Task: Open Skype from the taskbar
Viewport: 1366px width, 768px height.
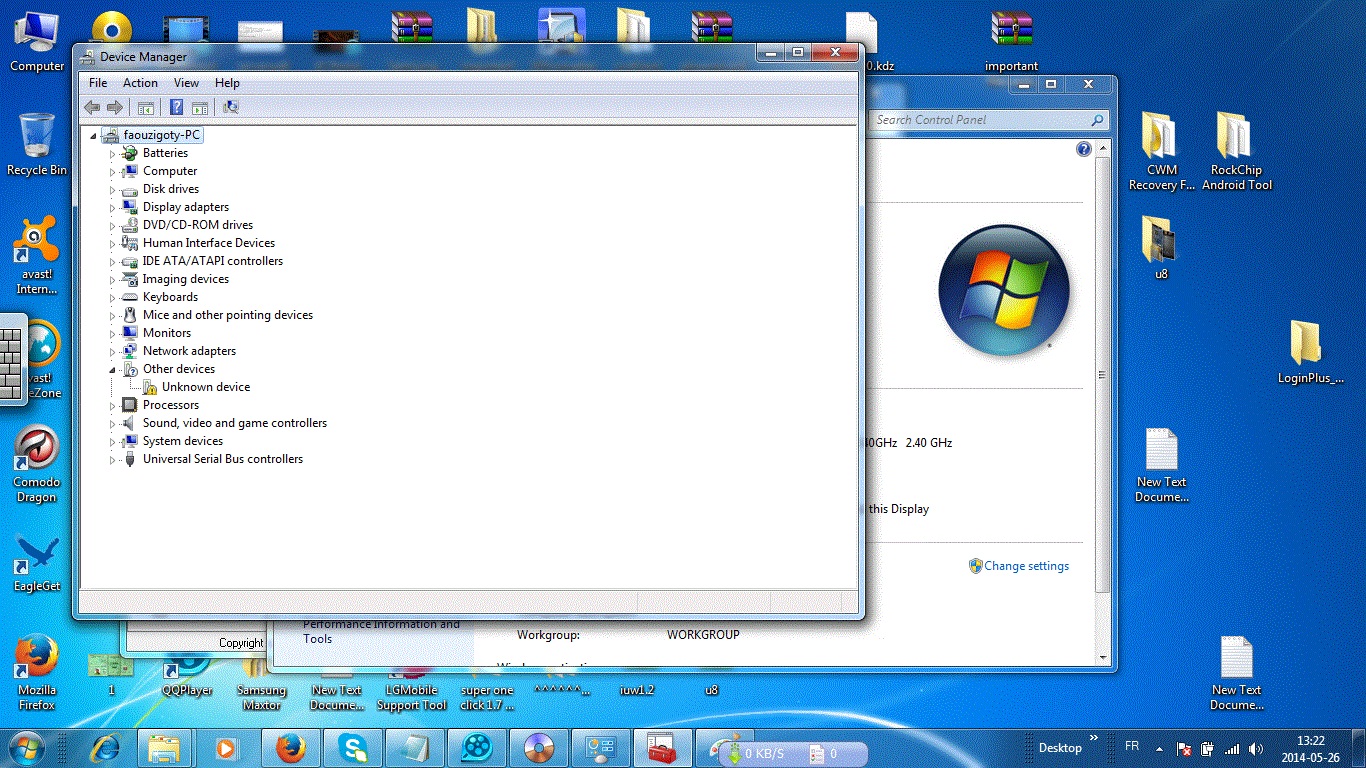Action: point(352,747)
